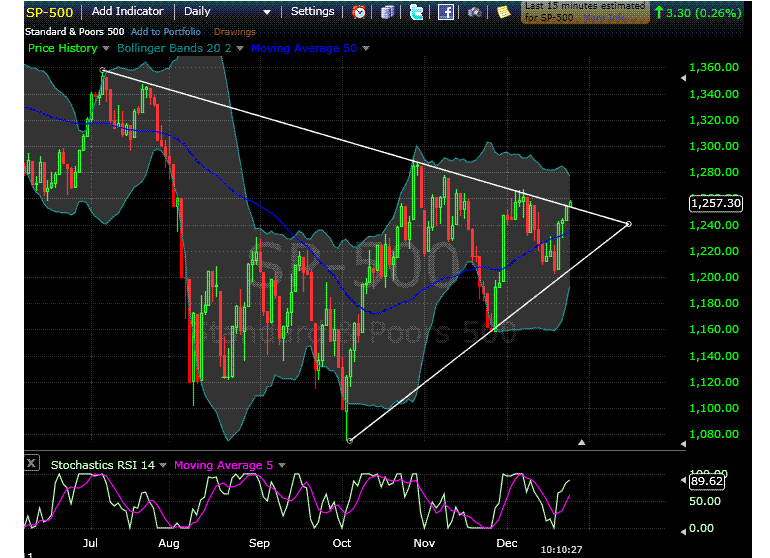Image resolution: width=770 pixels, height=558 pixels.
Task: Click the Standard & Poors 500 name
Action: (x=74, y=32)
